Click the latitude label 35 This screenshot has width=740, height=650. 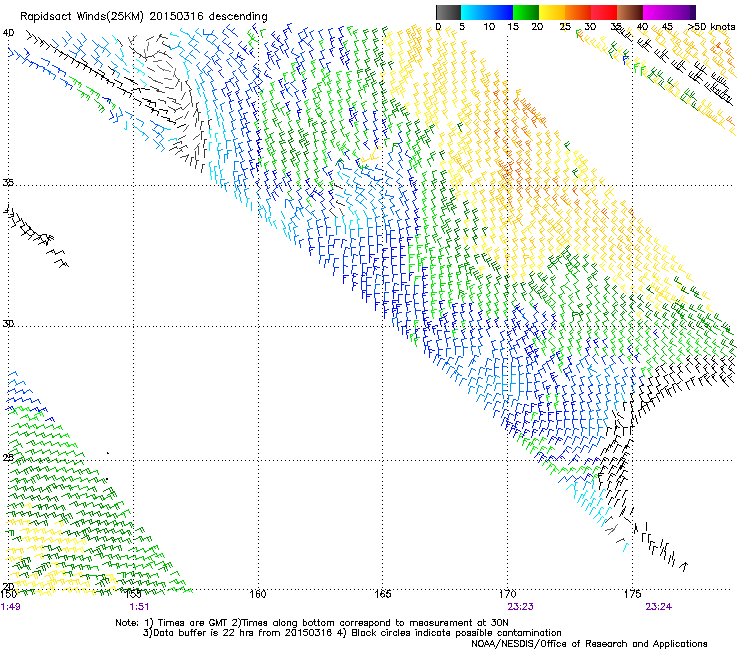tap(8, 182)
